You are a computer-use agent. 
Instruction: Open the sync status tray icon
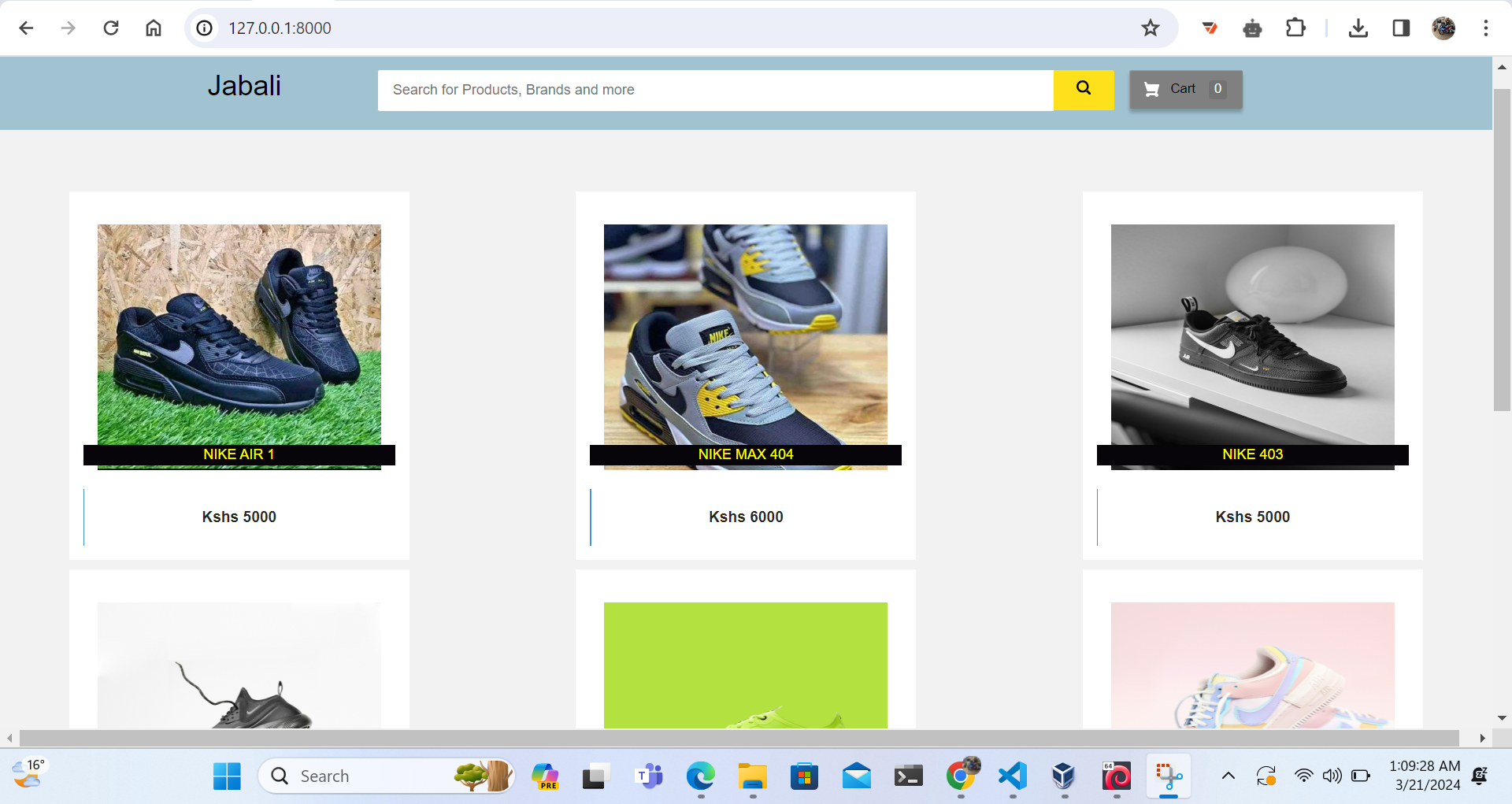coord(1266,776)
